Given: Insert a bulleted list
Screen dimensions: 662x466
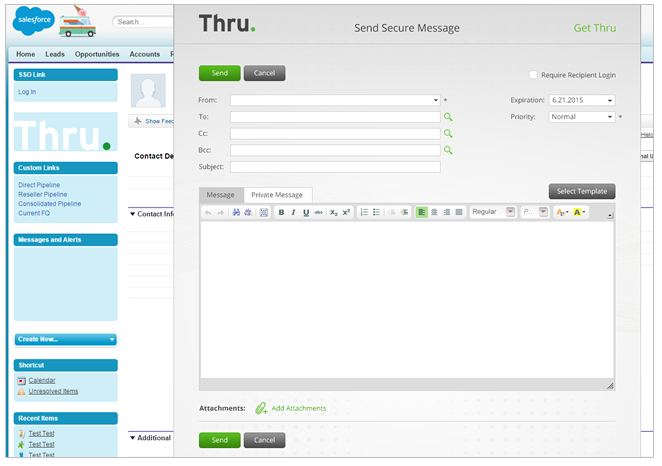Looking at the screenshot, I should (x=377, y=212).
